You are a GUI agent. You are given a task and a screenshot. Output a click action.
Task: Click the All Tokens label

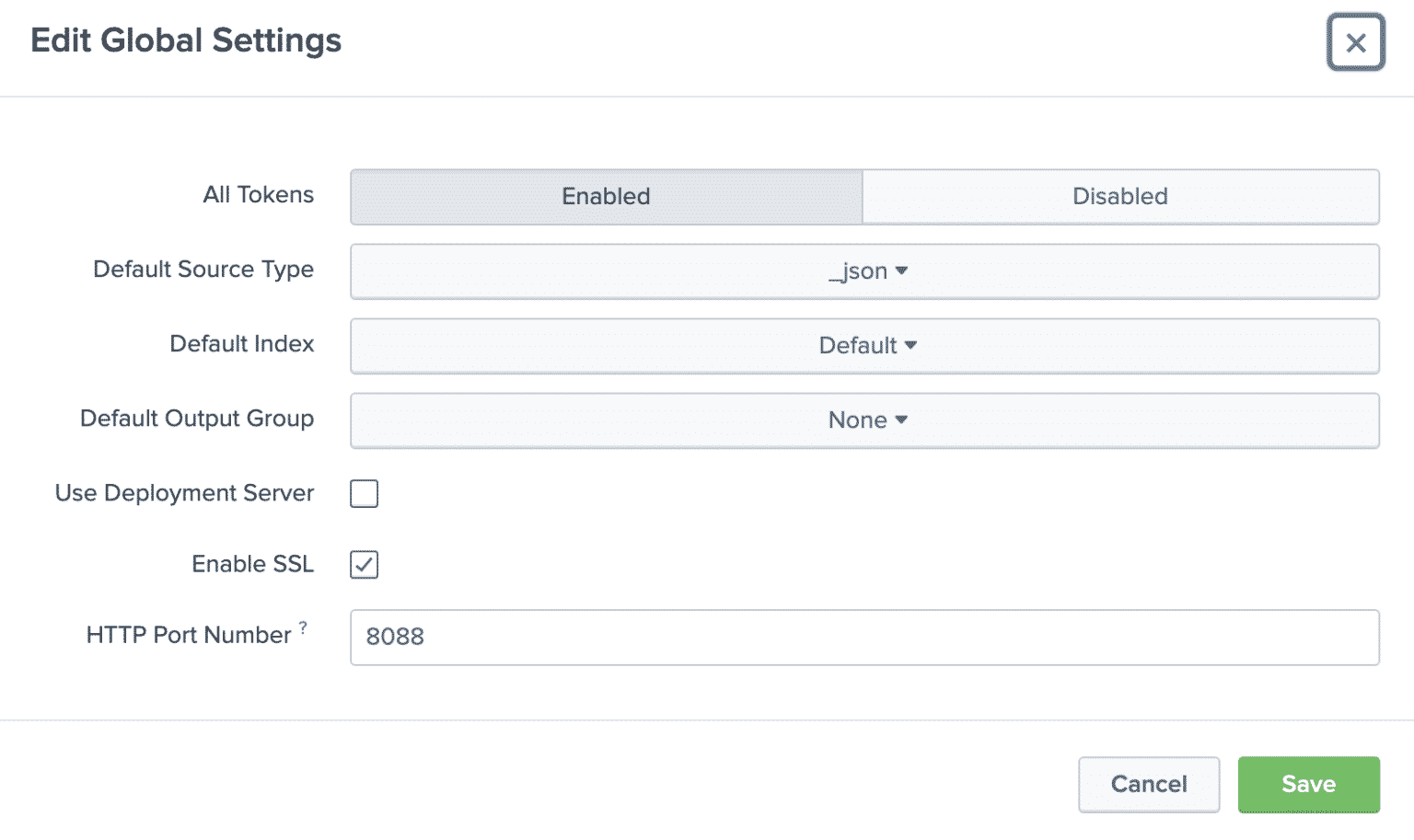point(259,195)
